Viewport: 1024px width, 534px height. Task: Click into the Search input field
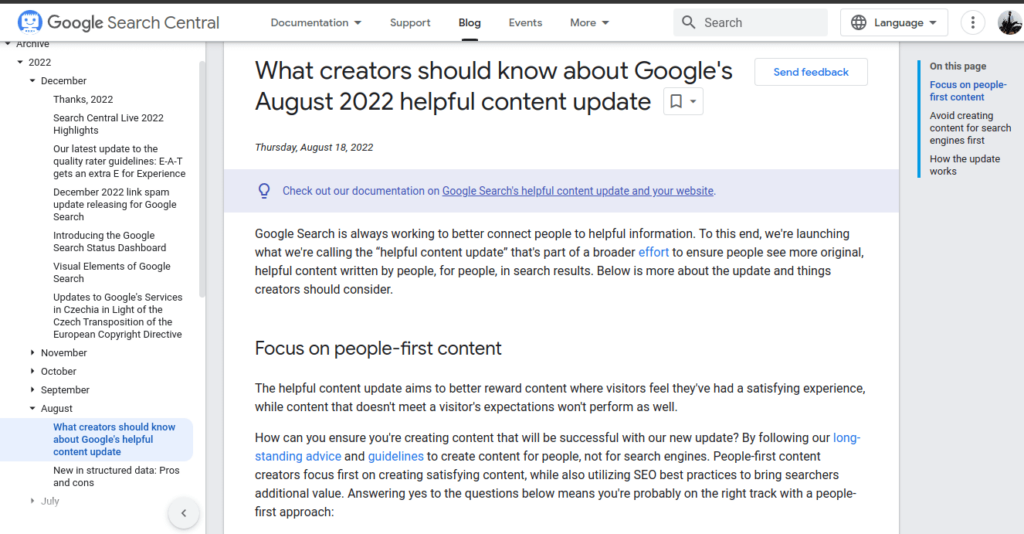761,22
